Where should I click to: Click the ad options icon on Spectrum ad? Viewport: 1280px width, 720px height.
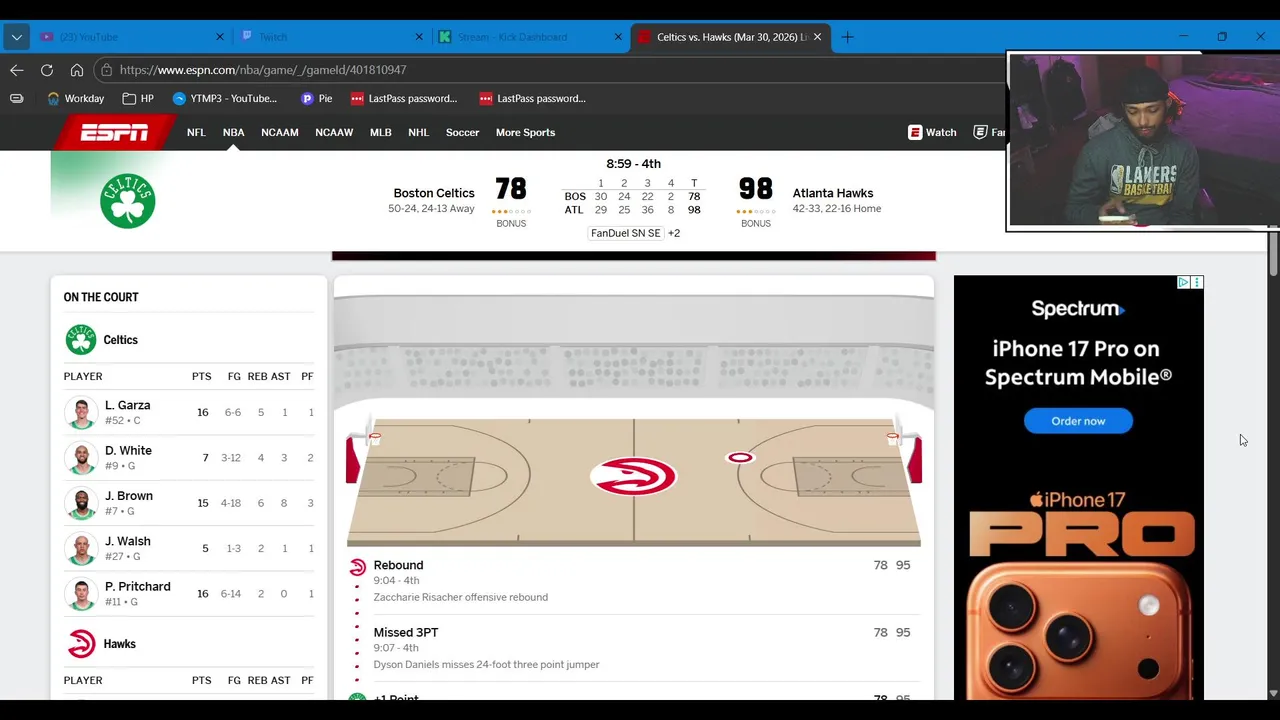pyautogui.click(x=1197, y=283)
